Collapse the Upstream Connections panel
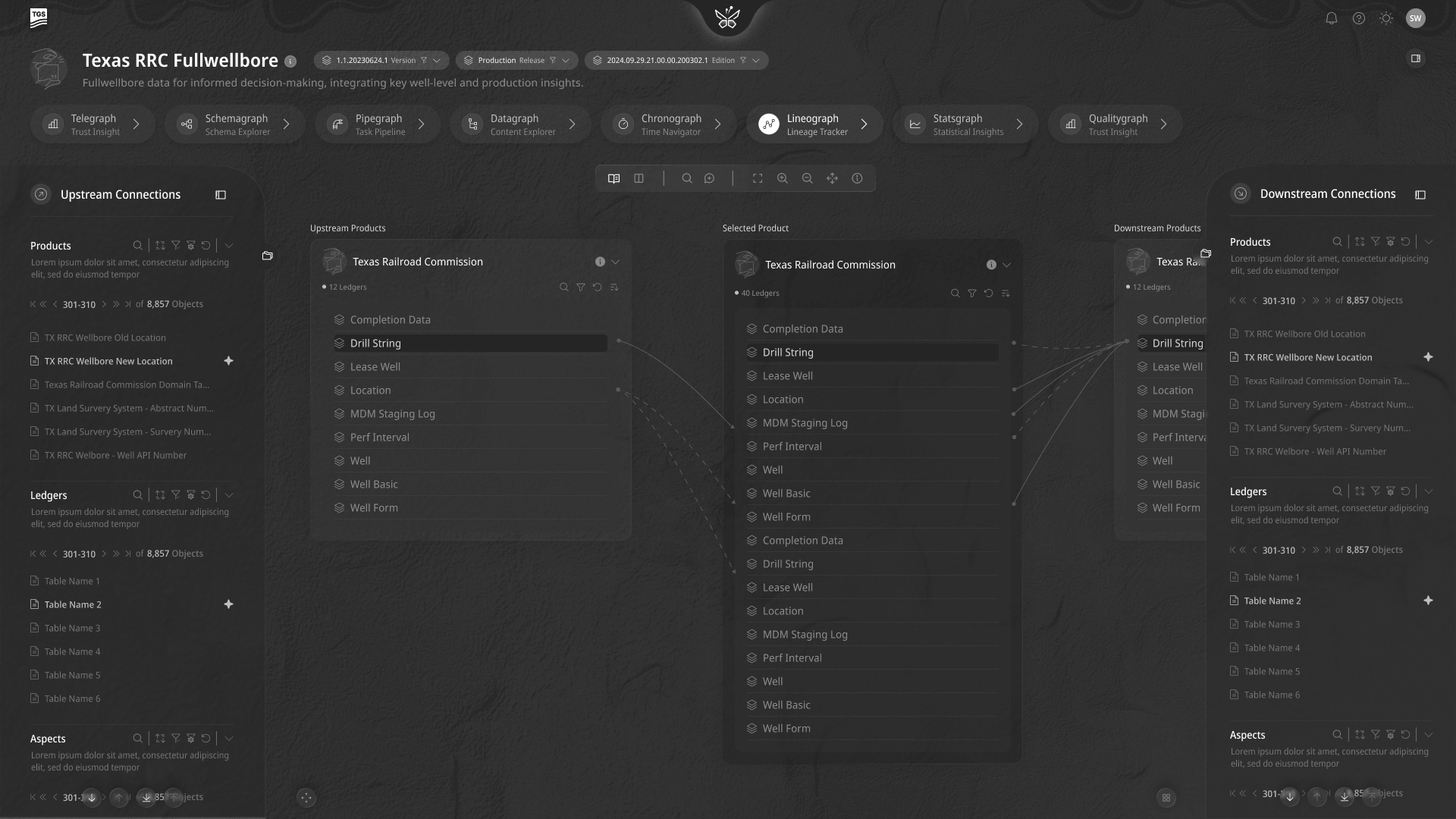1456x819 pixels. pos(221,195)
